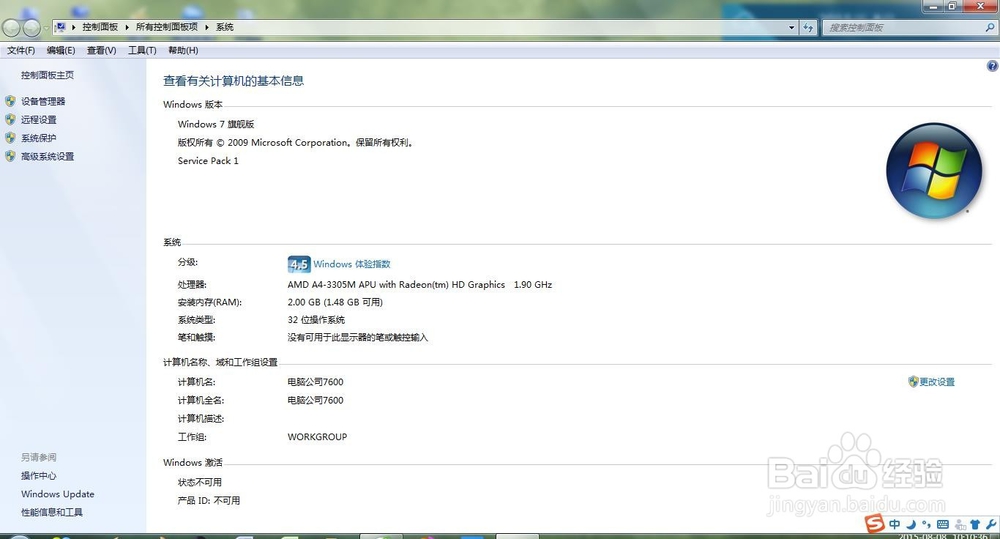
Task: Go forward with the Forward arrow button
Action: [x=31, y=27]
